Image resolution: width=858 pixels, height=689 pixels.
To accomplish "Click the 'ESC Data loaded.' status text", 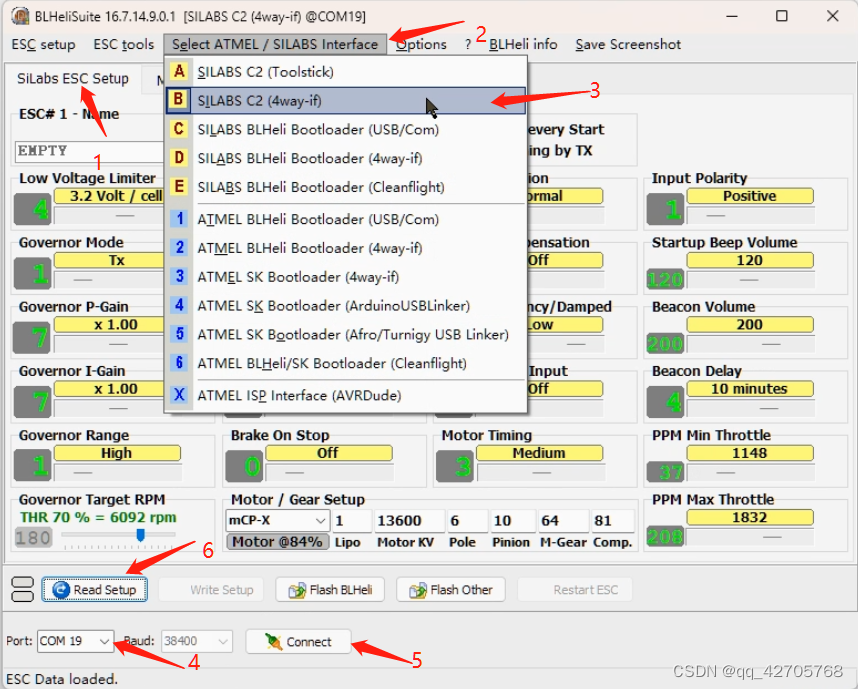I will point(62,679).
